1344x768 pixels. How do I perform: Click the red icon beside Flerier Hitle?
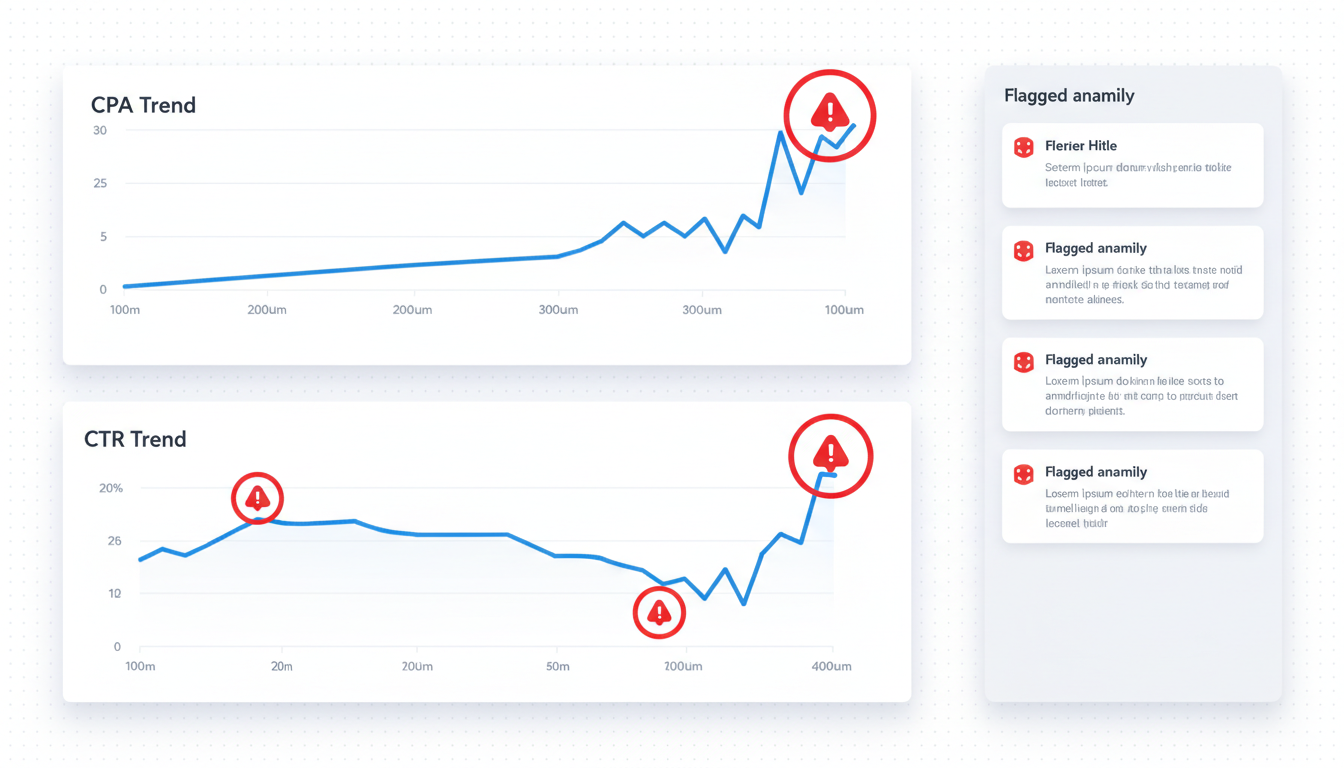point(1023,148)
